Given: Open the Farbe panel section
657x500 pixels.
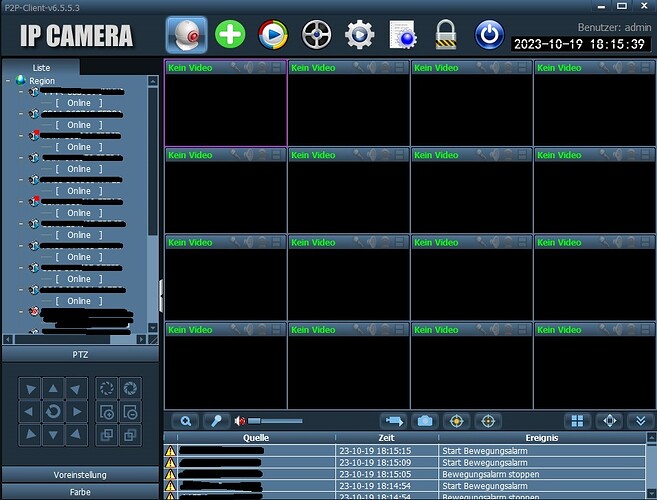Looking at the screenshot, I should point(80,492).
